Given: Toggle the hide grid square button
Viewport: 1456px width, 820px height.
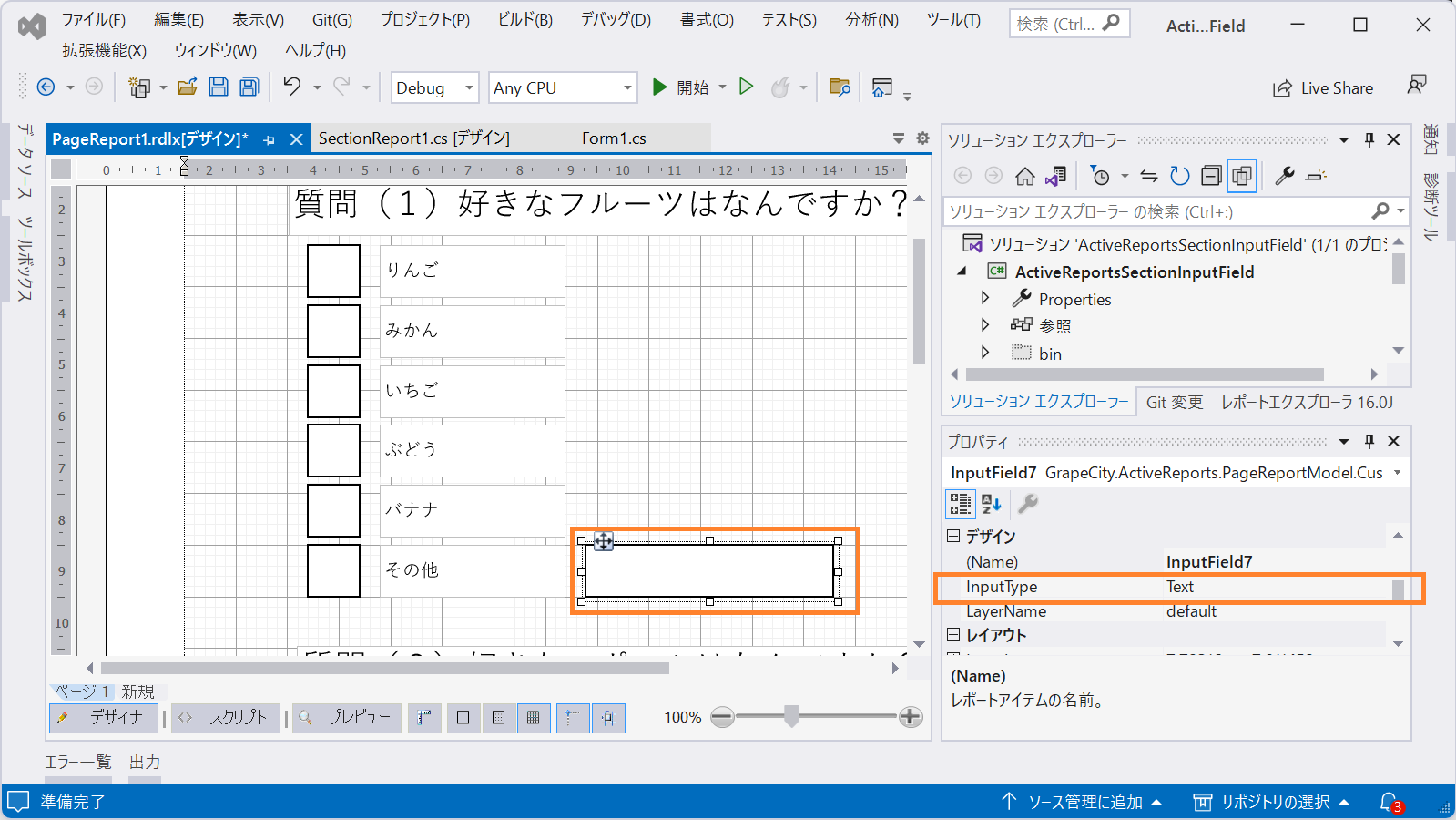Looking at the screenshot, I should point(463,718).
